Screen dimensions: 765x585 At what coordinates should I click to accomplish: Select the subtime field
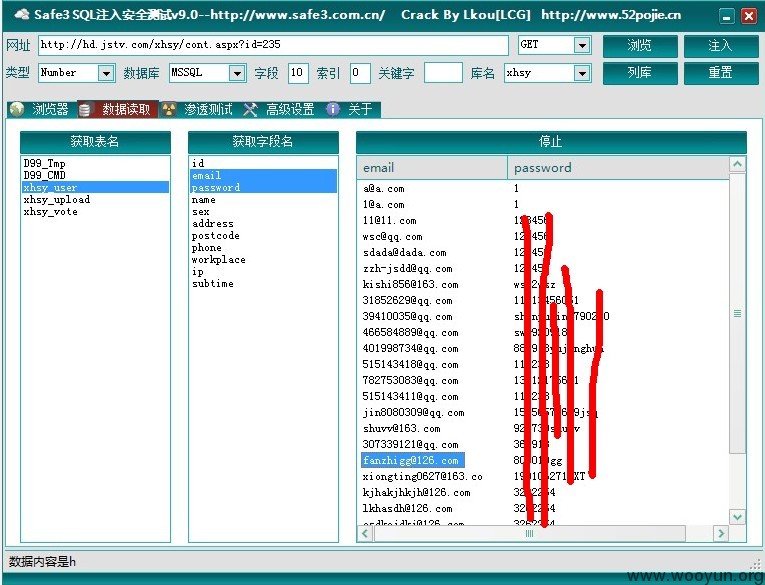pos(263,283)
